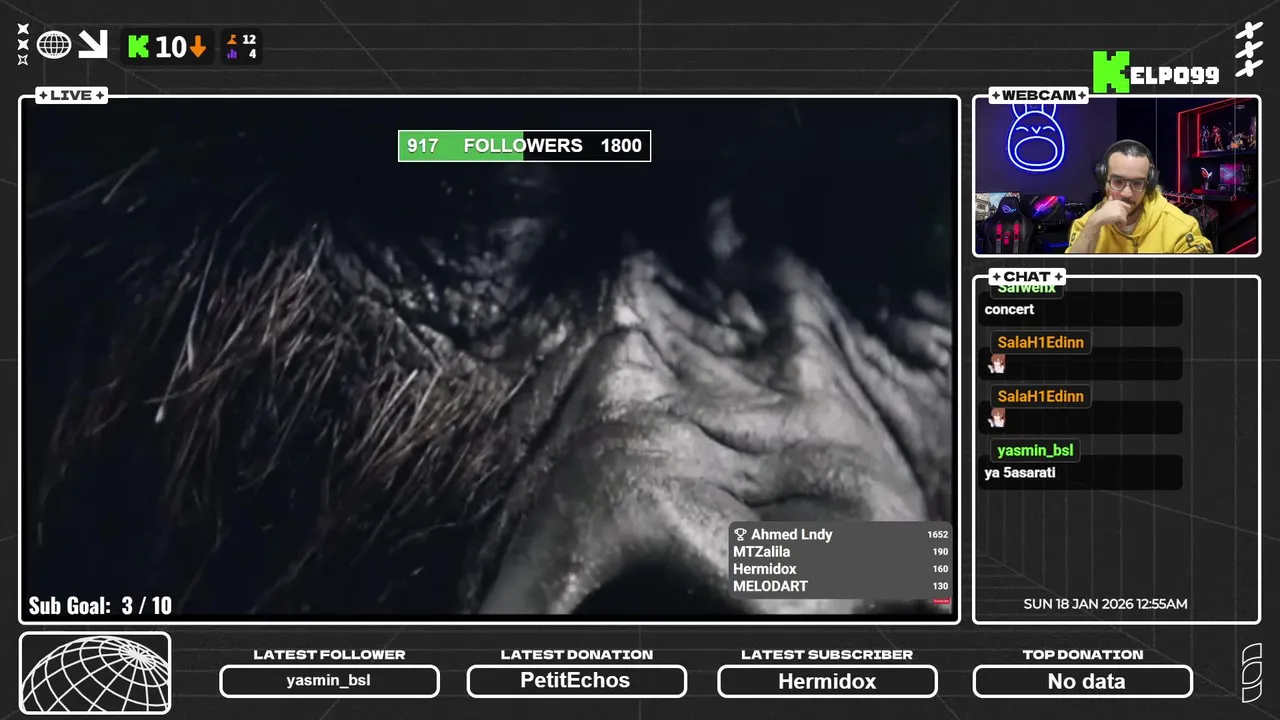Screen dimensions: 1280x720
Task: Click the TOP DONATION heading
Action: pos(1083,655)
